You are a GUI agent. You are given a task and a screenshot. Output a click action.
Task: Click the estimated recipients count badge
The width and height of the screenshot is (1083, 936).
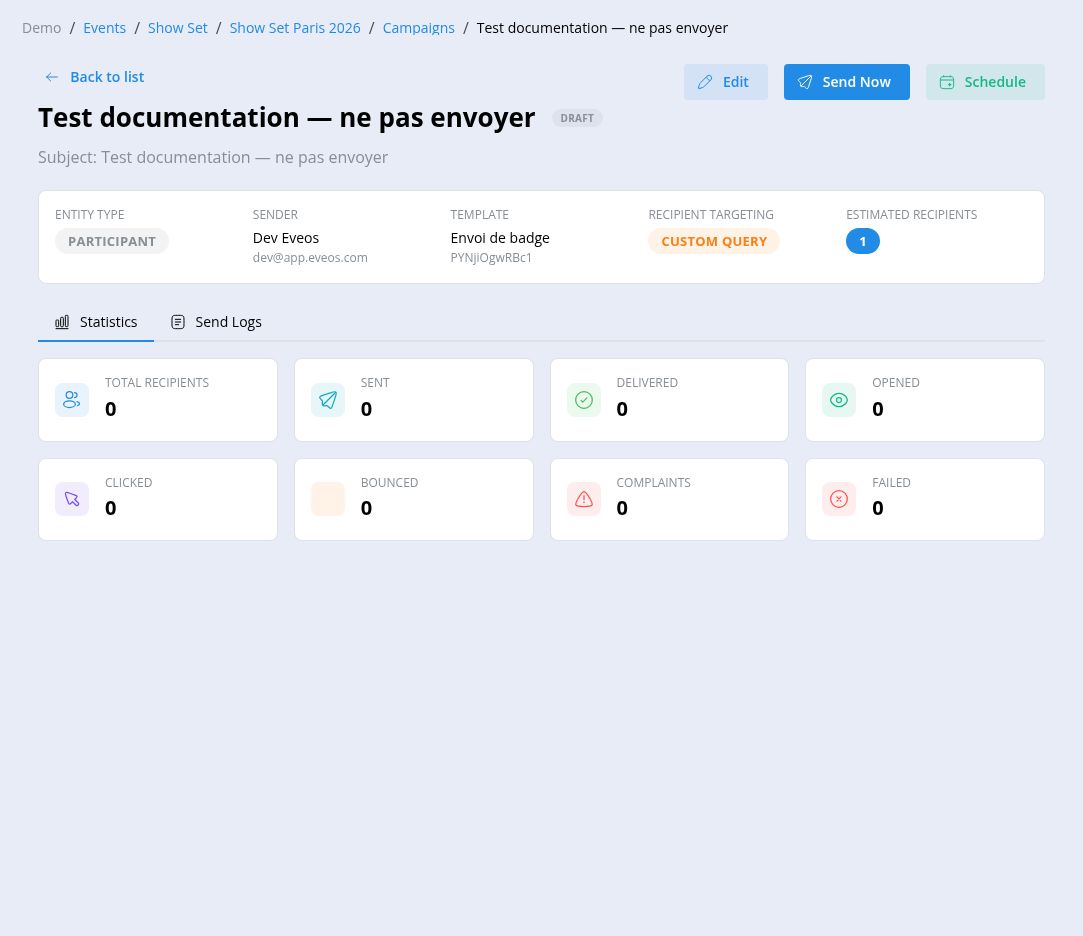[863, 241]
